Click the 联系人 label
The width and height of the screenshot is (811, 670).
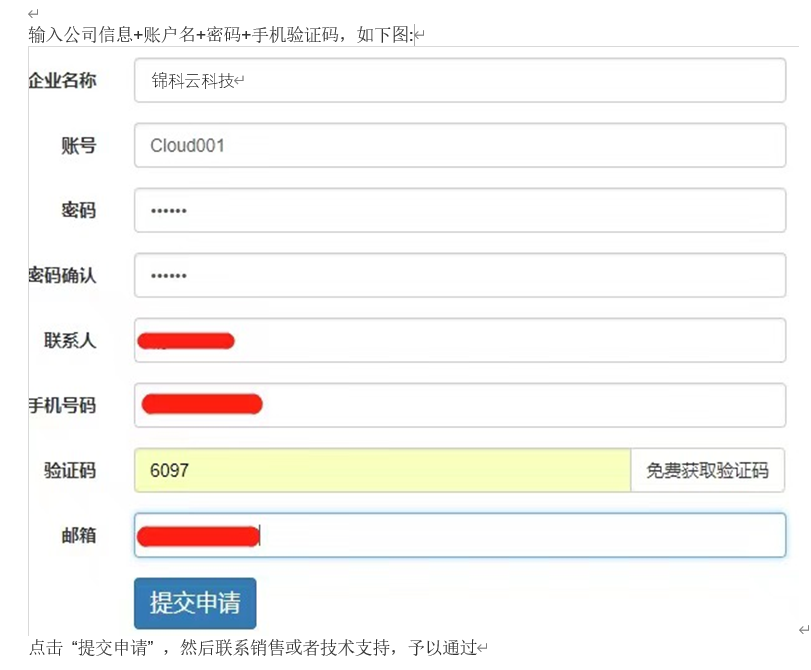click(70, 340)
